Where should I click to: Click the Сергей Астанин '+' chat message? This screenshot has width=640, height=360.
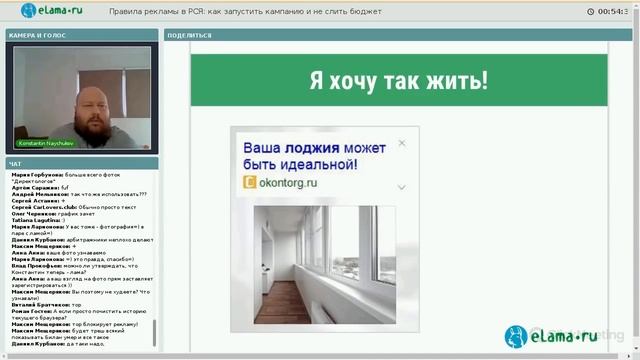click(38, 201)
